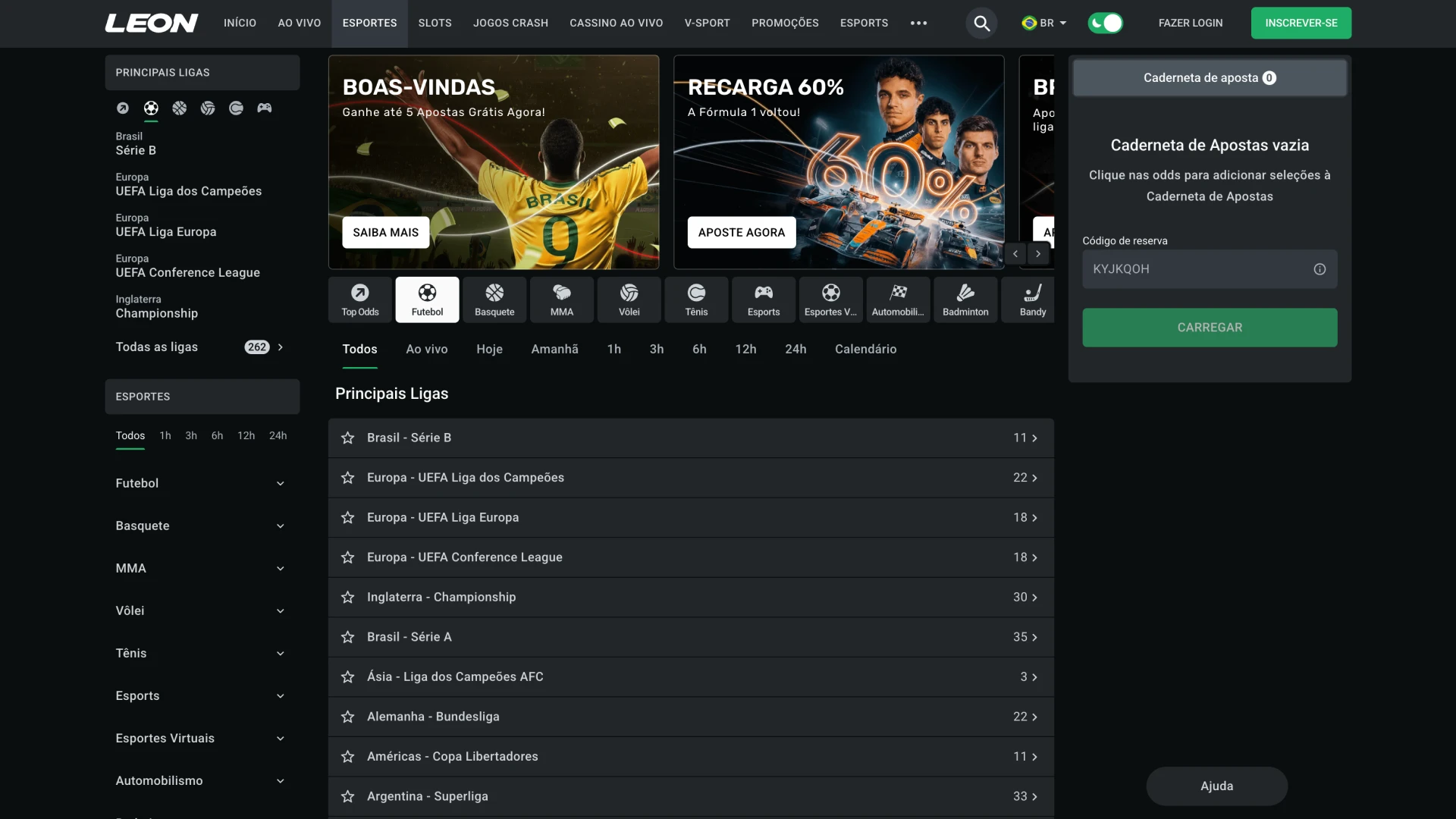1456x819 pixels.
Task: Open the Ajuda help button
Action: coord(1217,786)
